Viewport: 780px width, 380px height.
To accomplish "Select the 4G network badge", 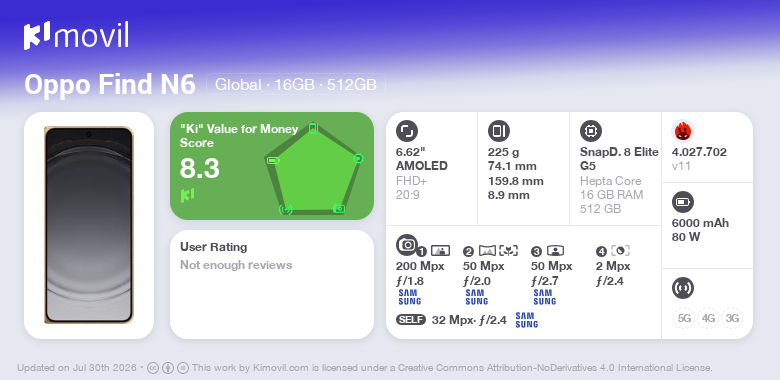I will tap(708, 318).
